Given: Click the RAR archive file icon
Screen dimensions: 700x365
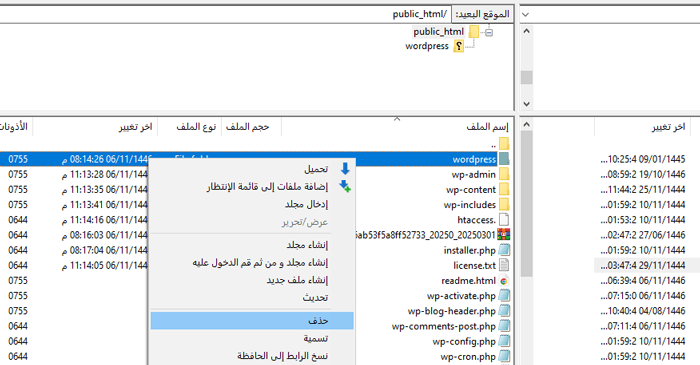Looking at the screenshot, I should [504, 235].
